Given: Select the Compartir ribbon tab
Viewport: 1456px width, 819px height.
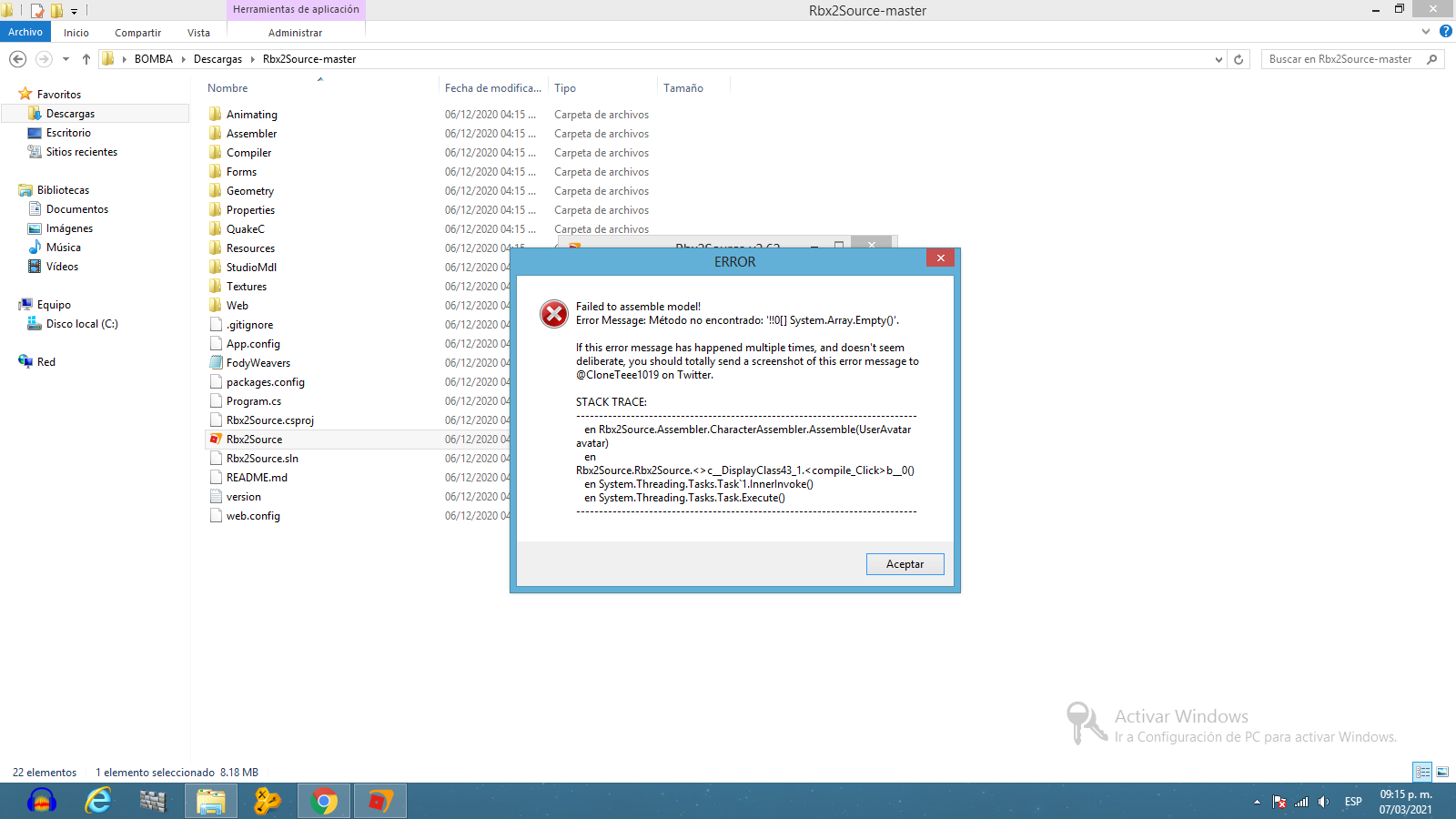Looking at the screenshot, I should (137, 32).
